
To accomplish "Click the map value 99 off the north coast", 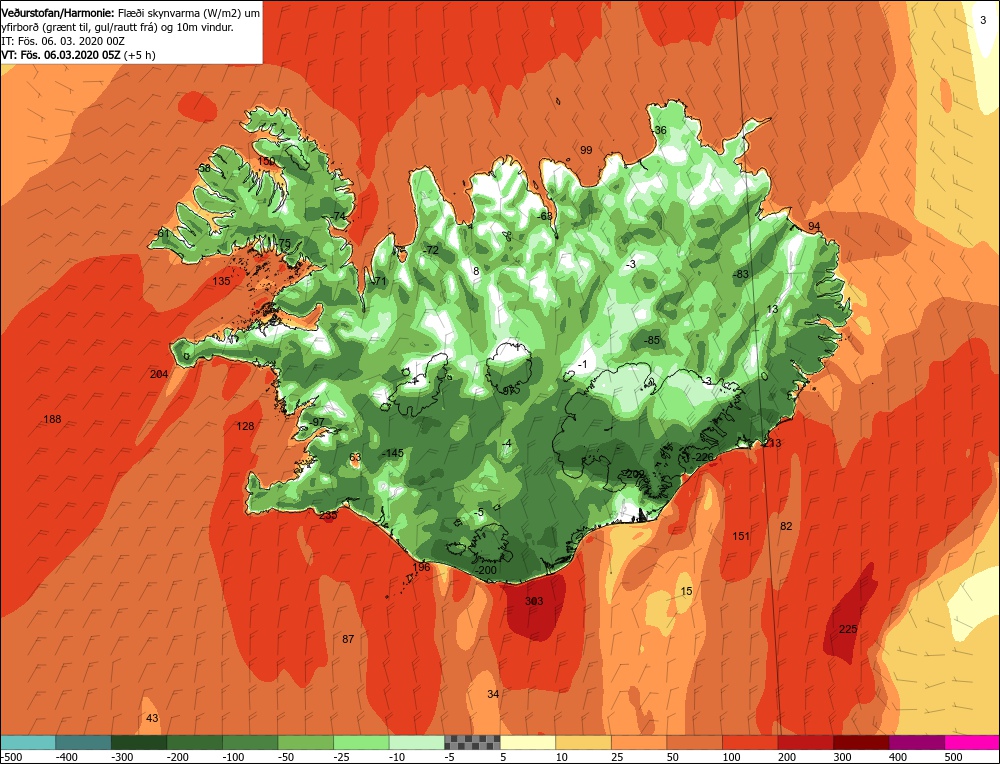I will pyautogui.click(x=586, y=151).
